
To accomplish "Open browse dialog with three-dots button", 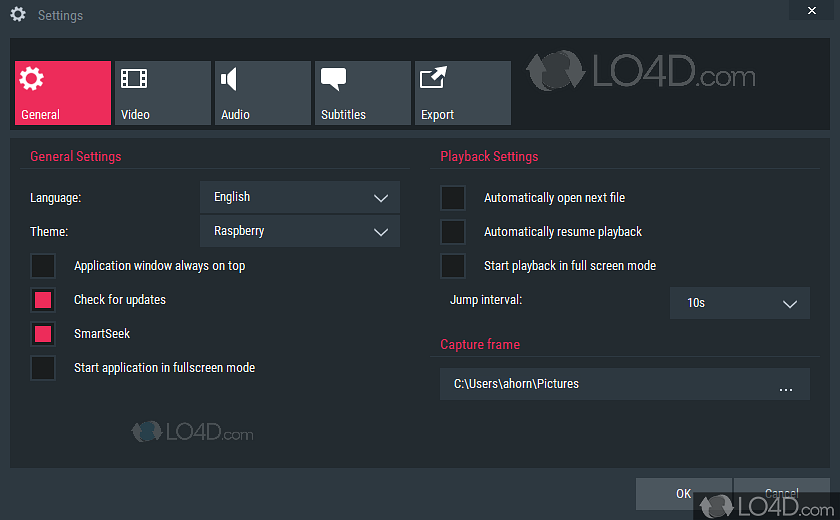I will coord(786,385).
